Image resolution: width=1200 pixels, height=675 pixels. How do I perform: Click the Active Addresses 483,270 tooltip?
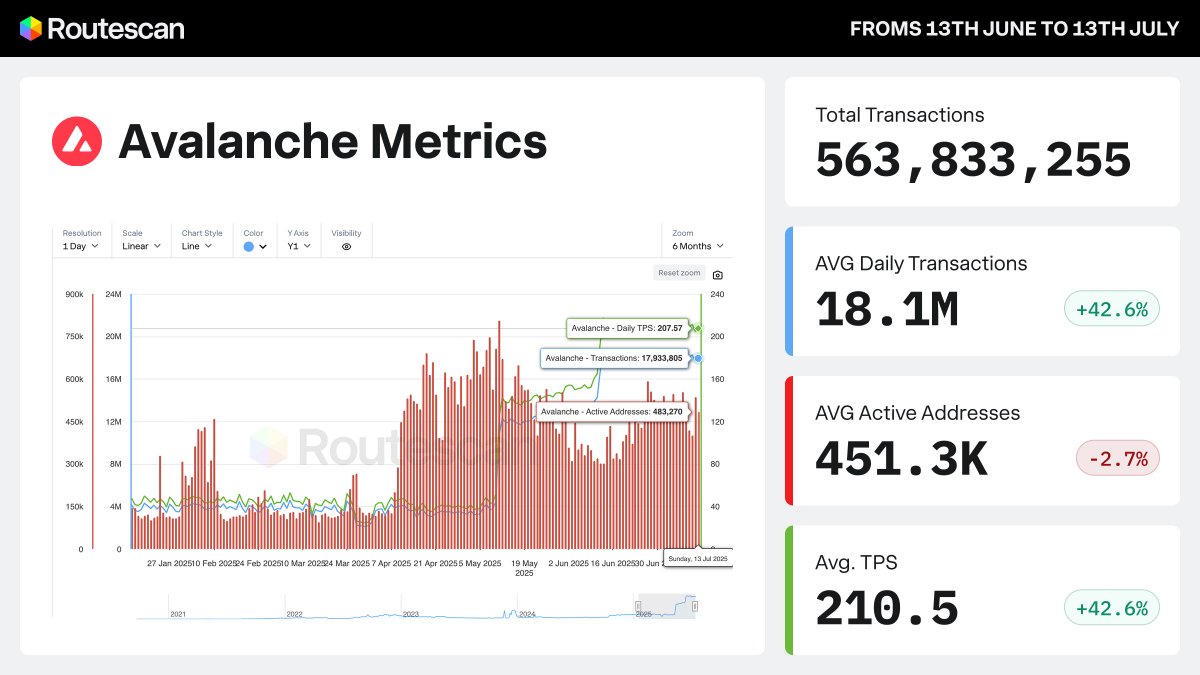pyautogui.click(x=611, y=411)
